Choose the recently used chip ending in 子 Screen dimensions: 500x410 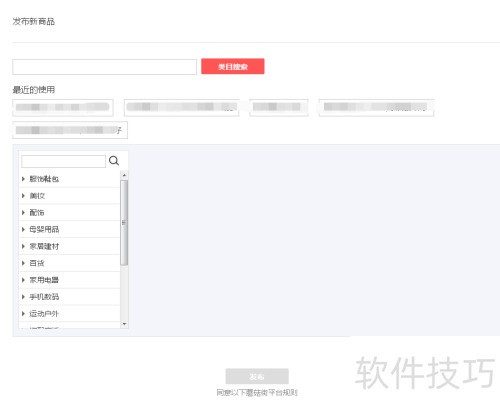click(x=70, y=130)
